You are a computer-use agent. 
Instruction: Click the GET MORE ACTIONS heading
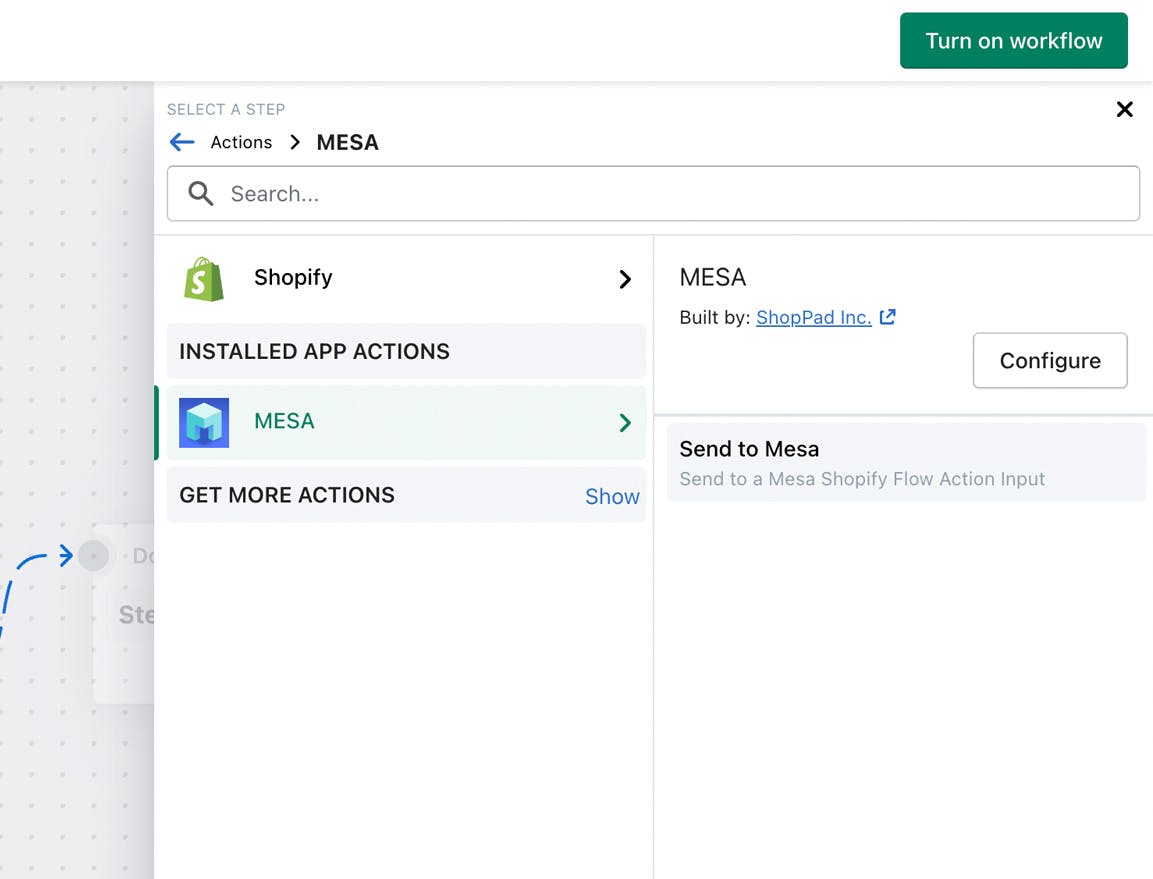point(287,495)
